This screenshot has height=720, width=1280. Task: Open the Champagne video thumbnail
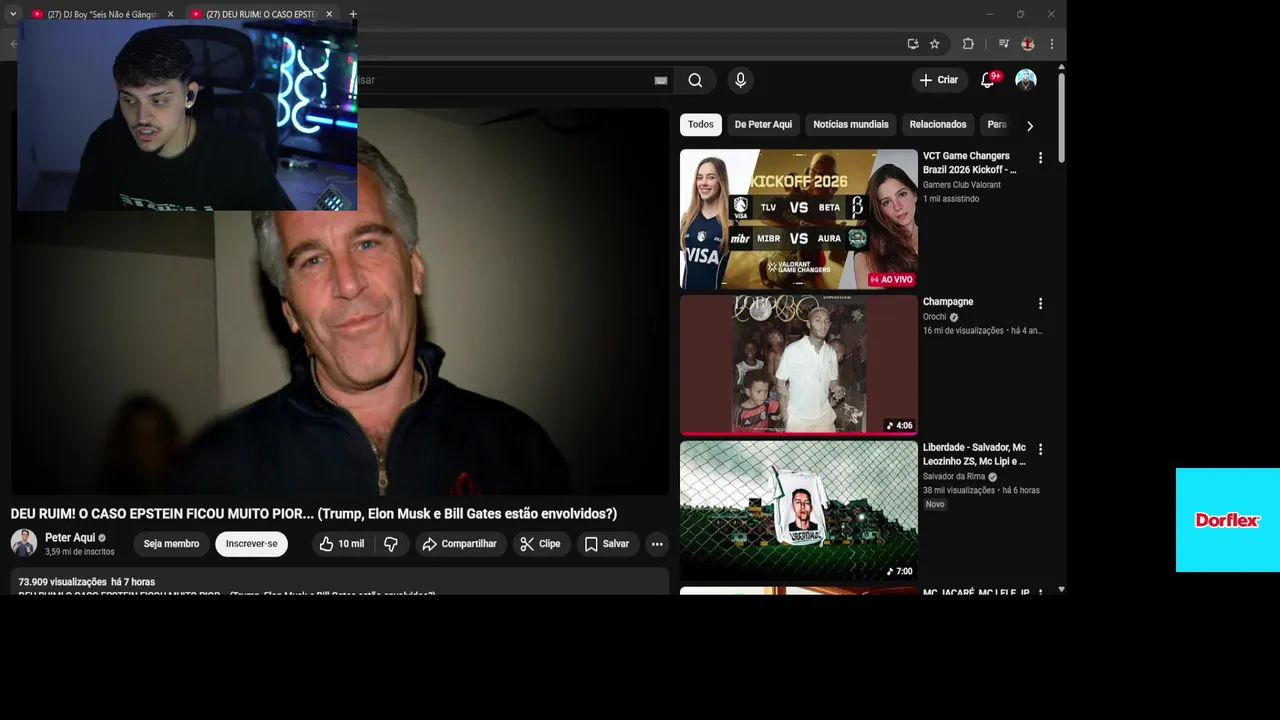[x=799, y=365]
